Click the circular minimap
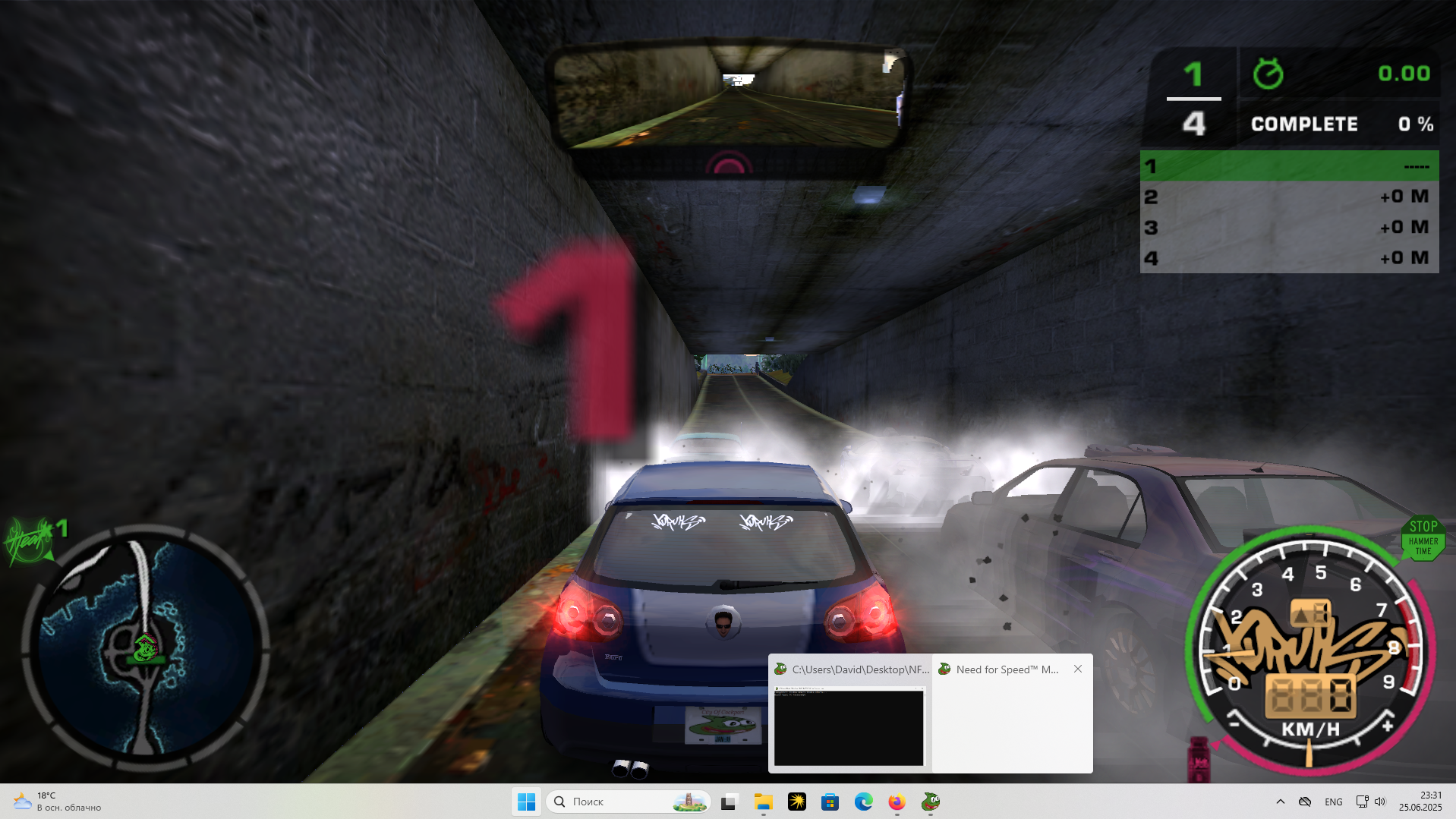1456x819 pixels. tap(144, 647)
